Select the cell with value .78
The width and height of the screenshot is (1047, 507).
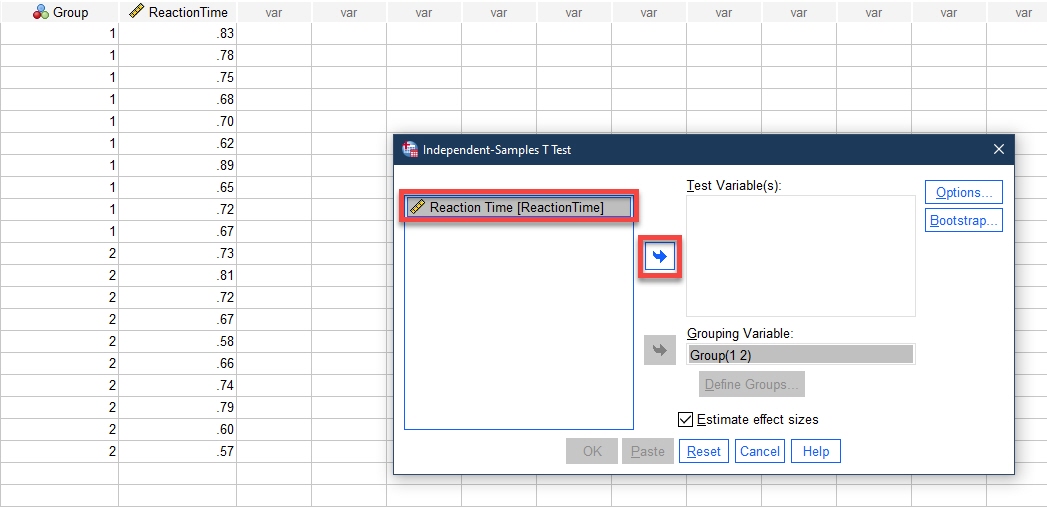tap(178, 55)
